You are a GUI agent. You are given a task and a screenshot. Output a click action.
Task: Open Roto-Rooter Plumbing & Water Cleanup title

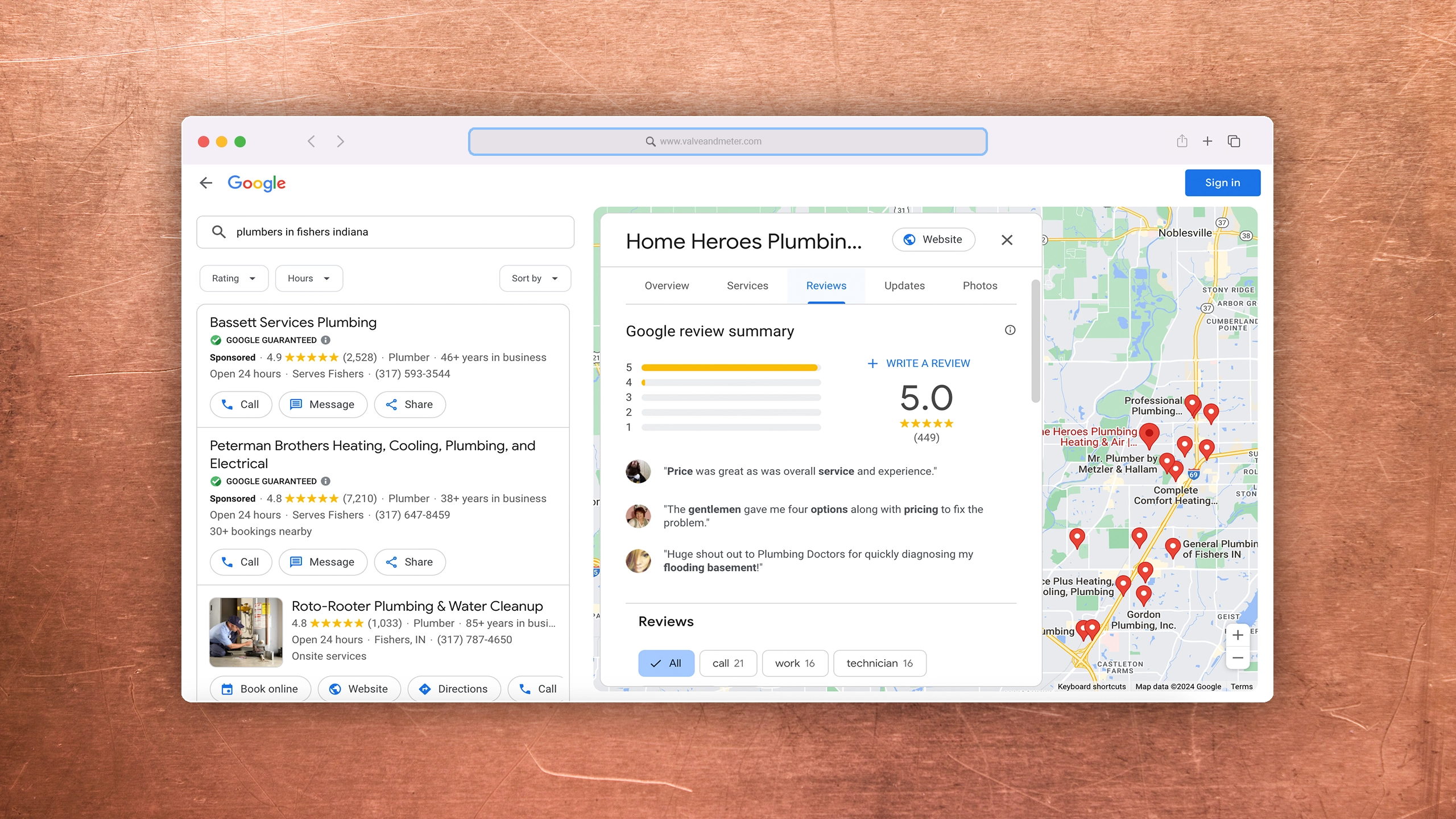[x=417, y=606]
